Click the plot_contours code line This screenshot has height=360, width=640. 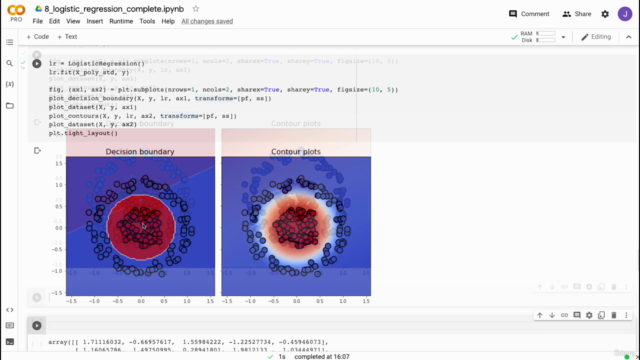[x=143, y=116]
